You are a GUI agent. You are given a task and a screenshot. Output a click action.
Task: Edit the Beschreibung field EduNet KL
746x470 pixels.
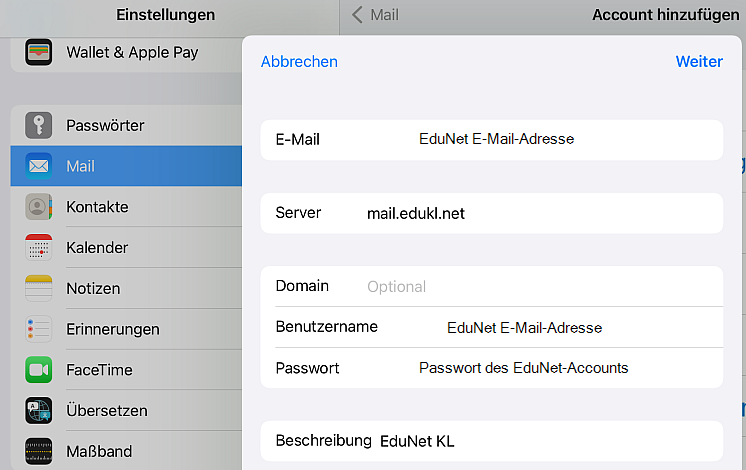pyautogui.click(x=492, y=441)
